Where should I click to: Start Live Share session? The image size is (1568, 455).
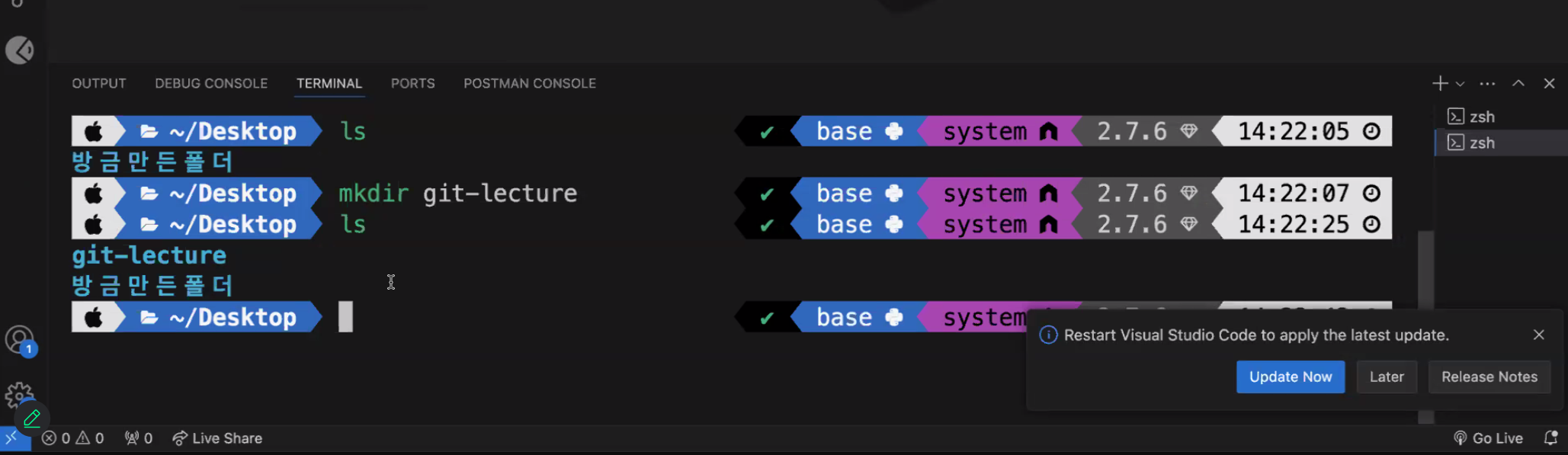tap(217, 438)
